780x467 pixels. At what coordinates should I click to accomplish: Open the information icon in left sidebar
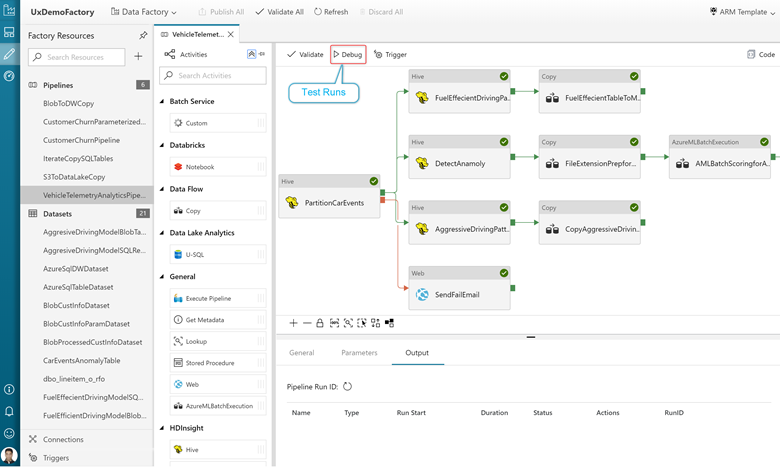coord(9,389)
